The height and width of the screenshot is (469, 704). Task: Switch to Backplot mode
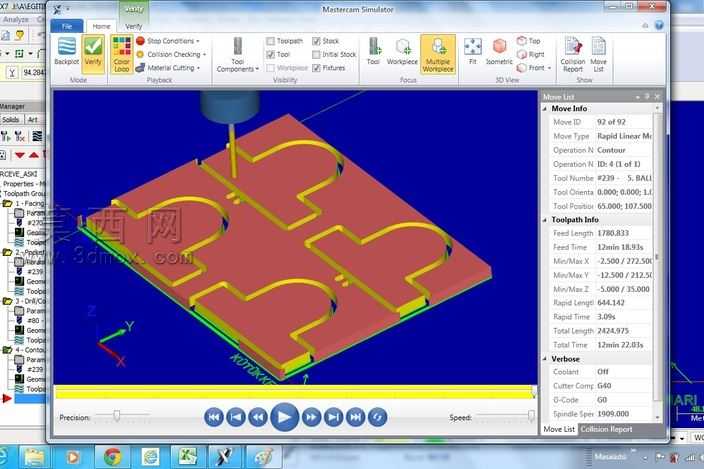point(66,52)
